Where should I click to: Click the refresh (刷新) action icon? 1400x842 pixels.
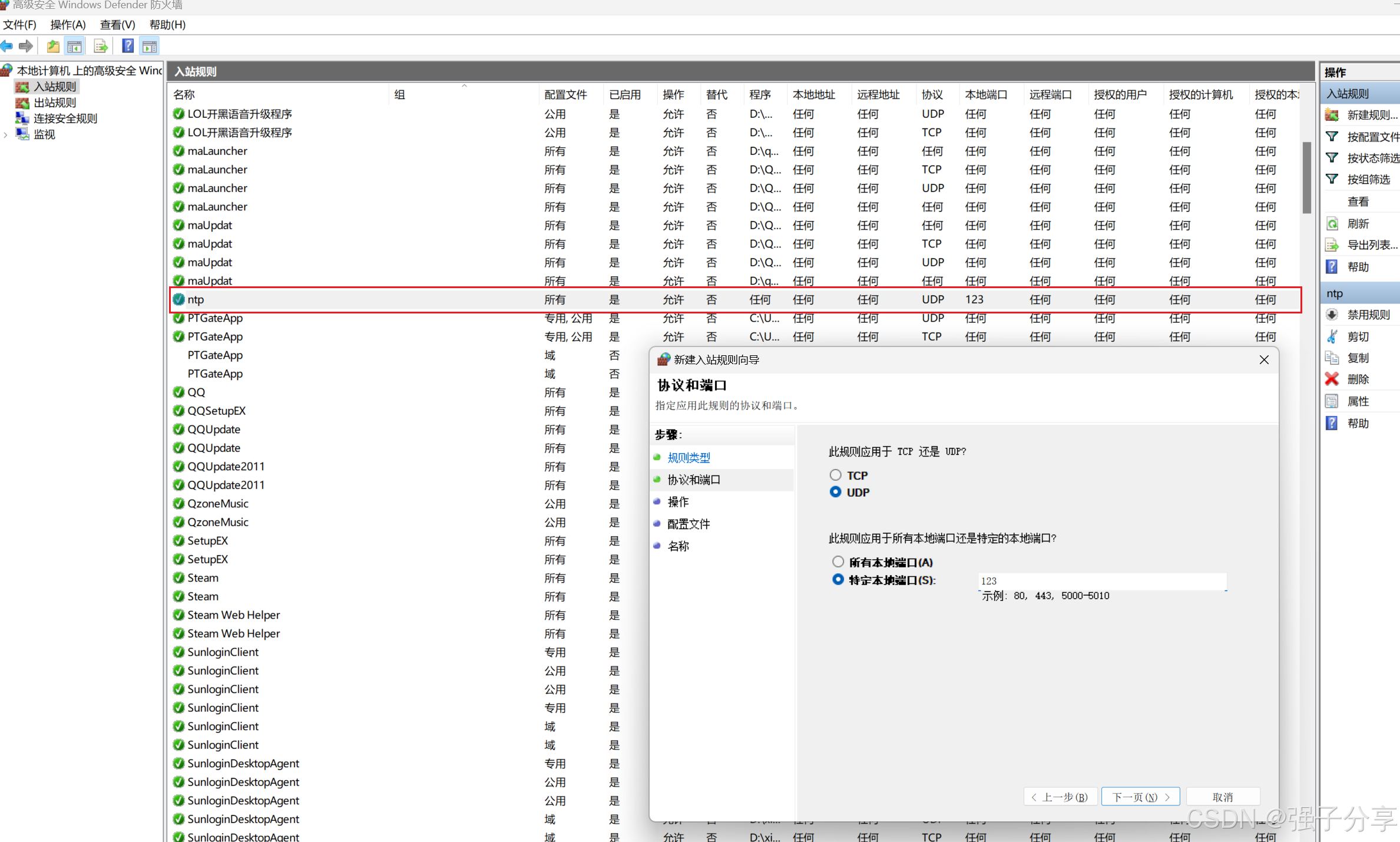(x=1332, y=224)
